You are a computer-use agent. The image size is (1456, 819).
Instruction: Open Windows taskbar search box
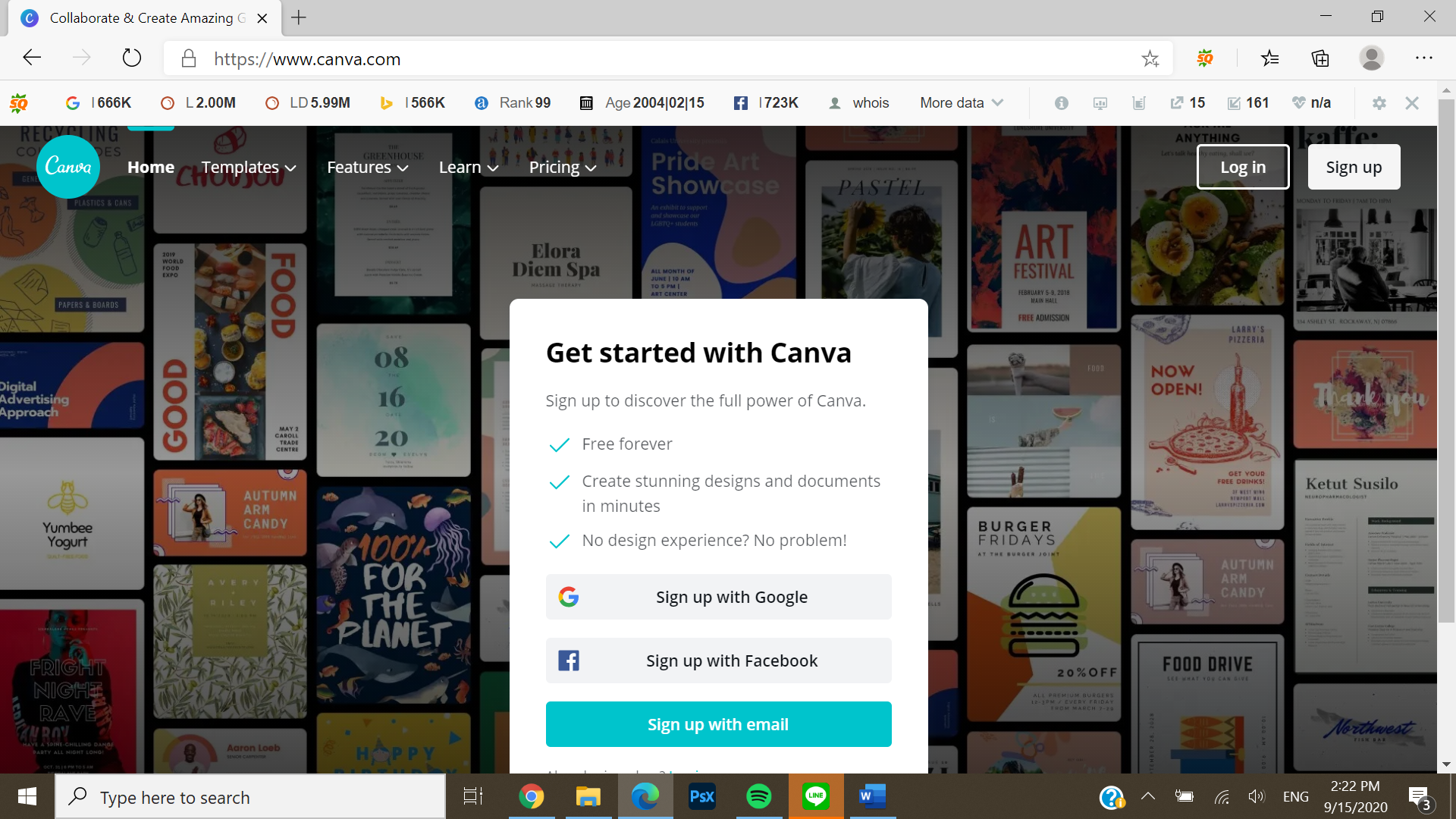(x=250, y=797)
